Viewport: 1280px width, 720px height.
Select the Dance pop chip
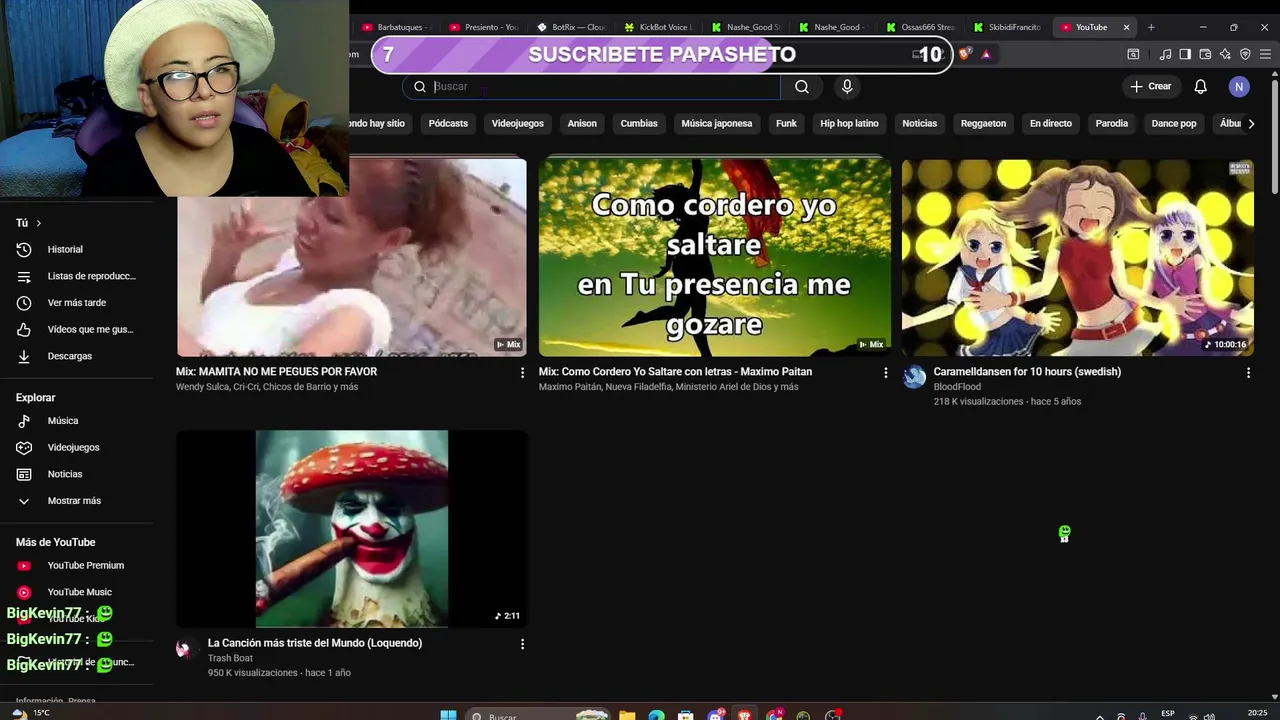(x=1174, y=124)
